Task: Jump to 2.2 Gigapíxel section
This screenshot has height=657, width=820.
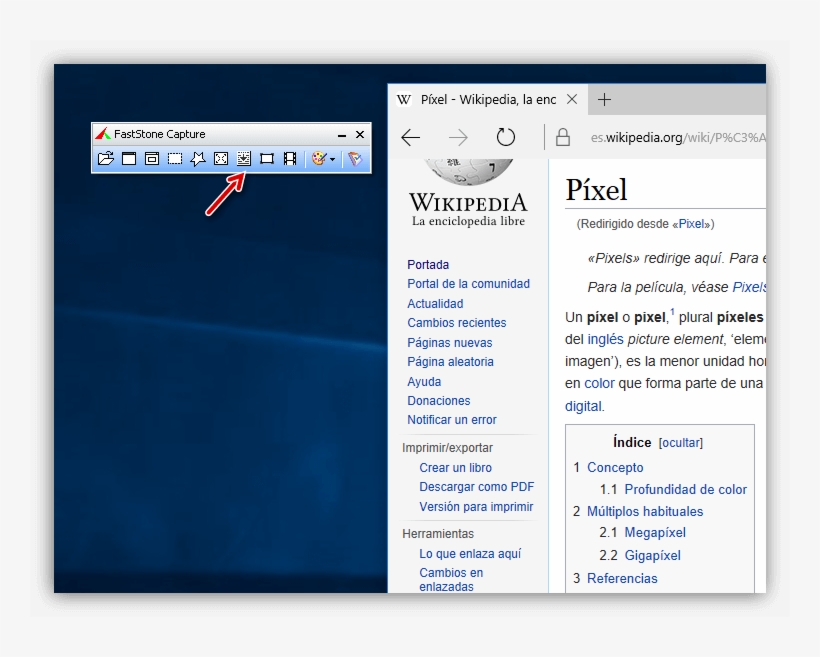Action: click(x=652, y=555)
